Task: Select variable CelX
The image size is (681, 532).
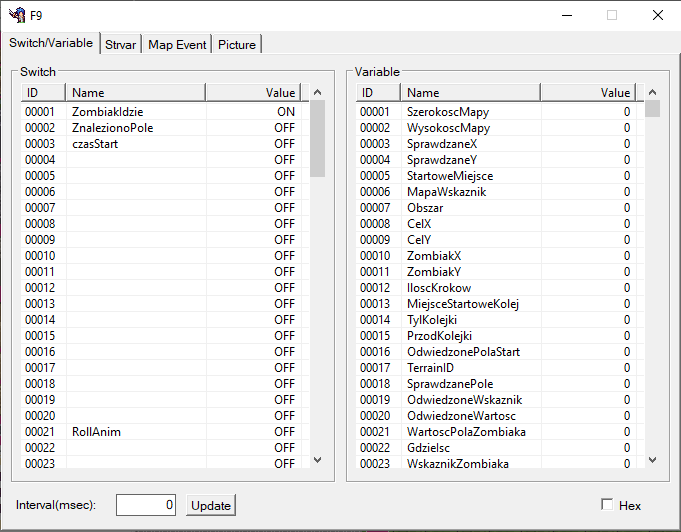Action: coord(500,224)
